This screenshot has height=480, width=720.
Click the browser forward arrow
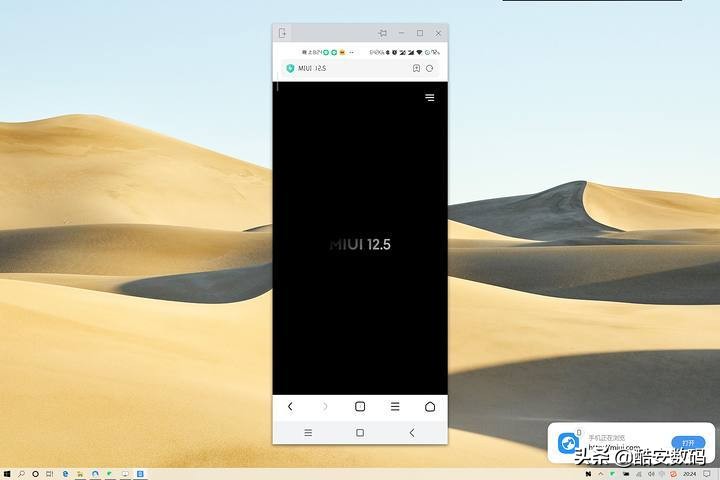pyautogui.click(x=325, y=407)
